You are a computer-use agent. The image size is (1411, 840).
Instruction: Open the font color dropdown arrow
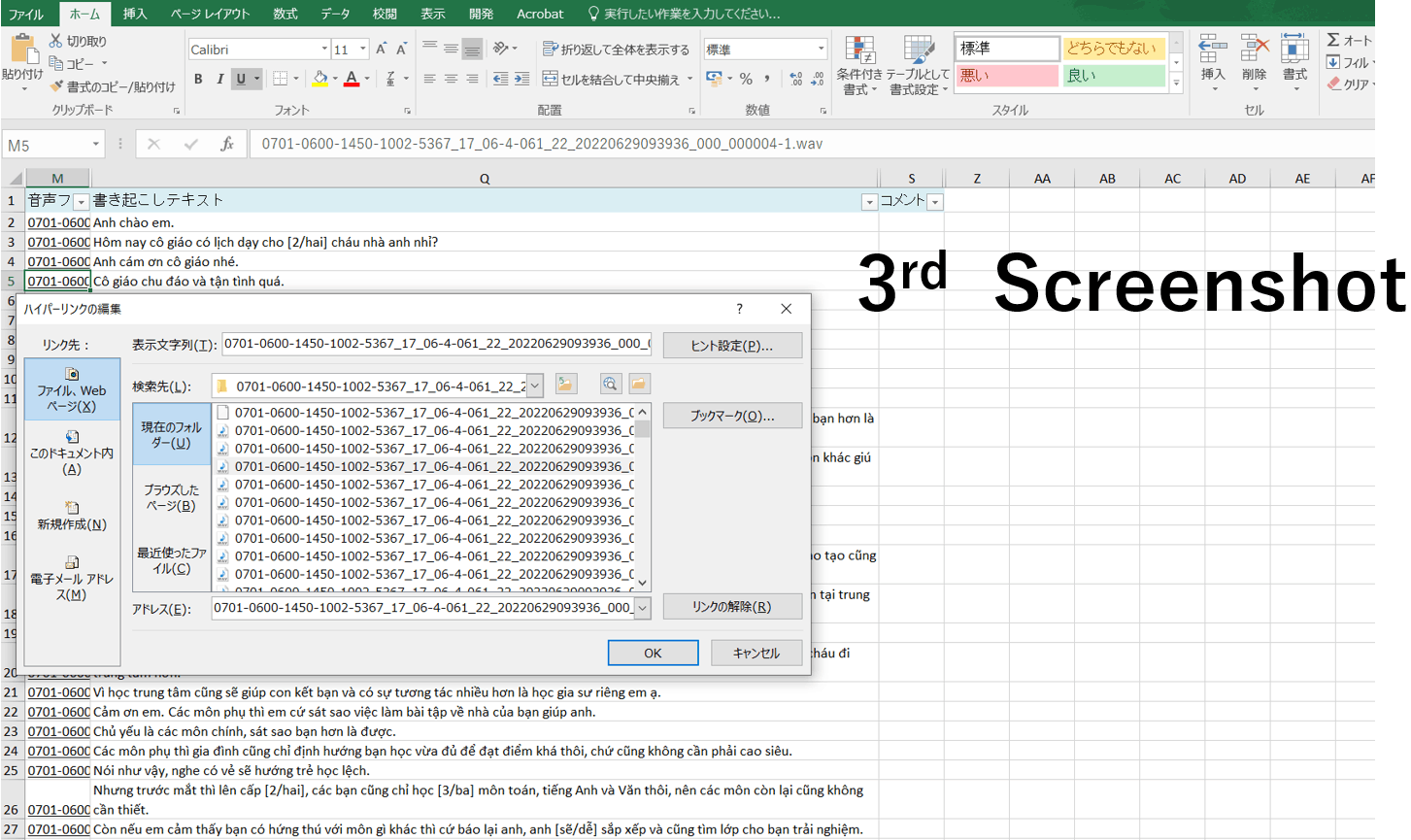[366, 79]
